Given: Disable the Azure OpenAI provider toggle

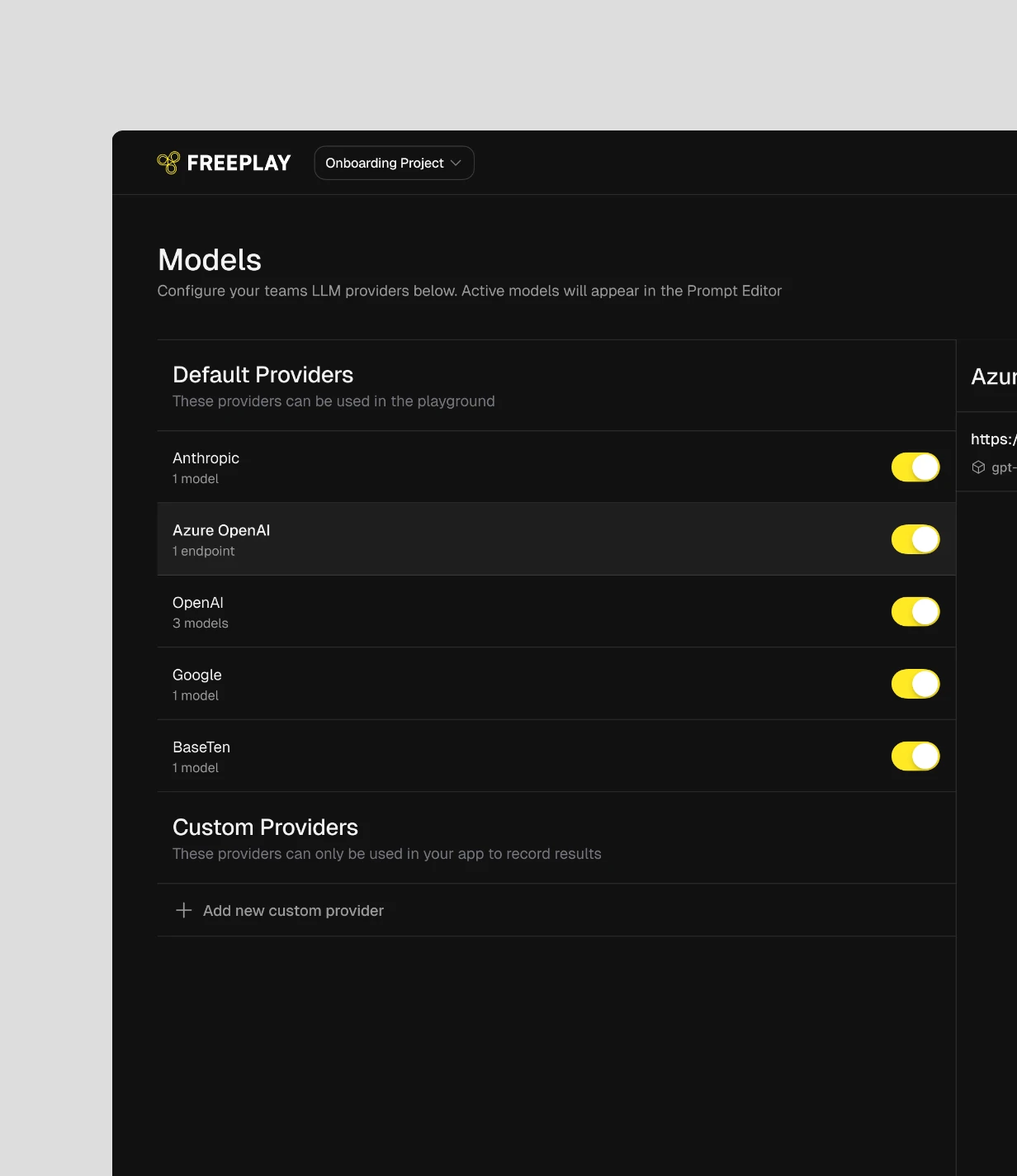Looking at the screenshot, I should point(915,539).
